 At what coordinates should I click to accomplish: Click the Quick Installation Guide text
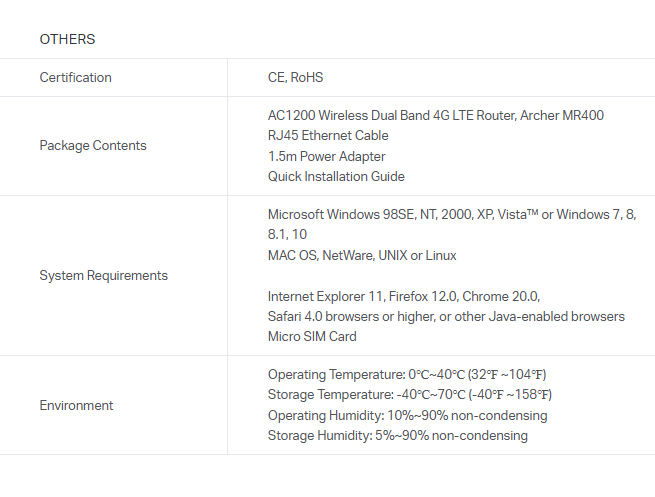tap(336, 176)
